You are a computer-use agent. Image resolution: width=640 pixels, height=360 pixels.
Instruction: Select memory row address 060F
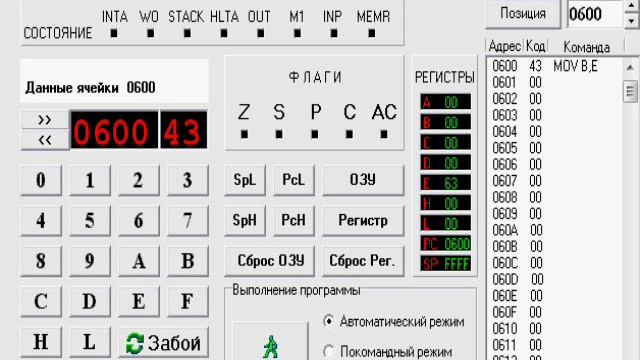555,312
